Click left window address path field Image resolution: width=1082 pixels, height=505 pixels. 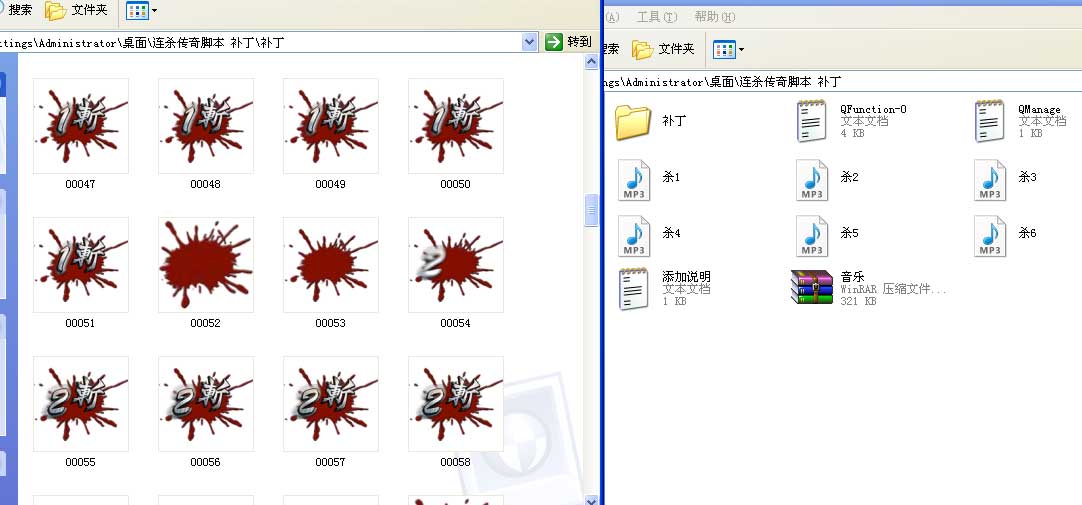(261, 42)
